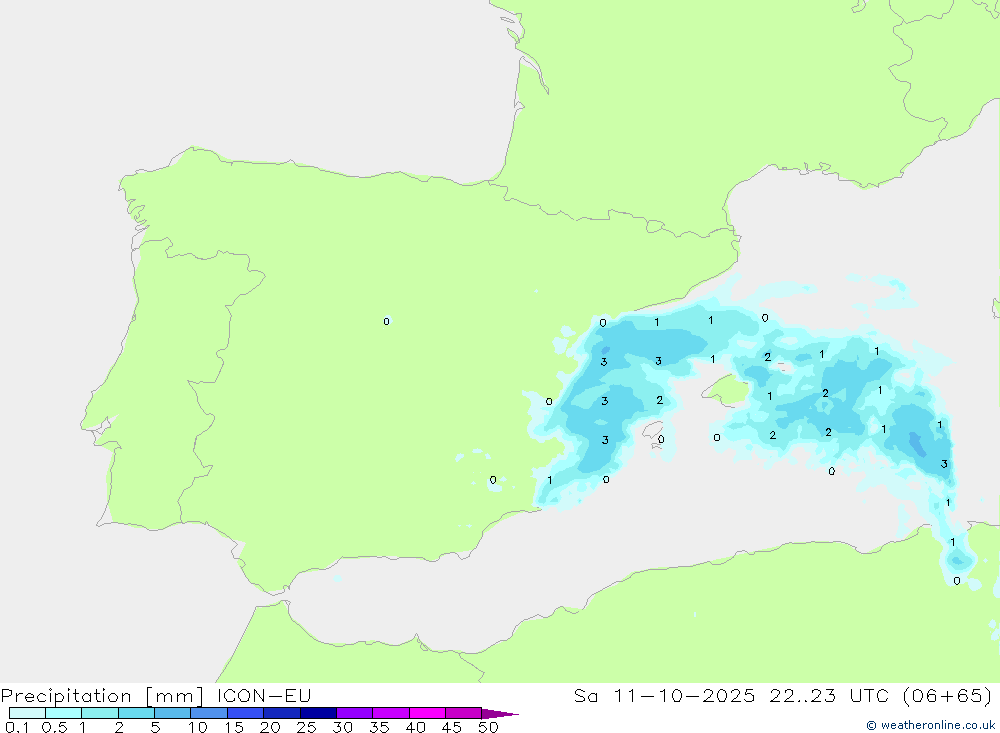Click the '25' legend scale label

306,727
